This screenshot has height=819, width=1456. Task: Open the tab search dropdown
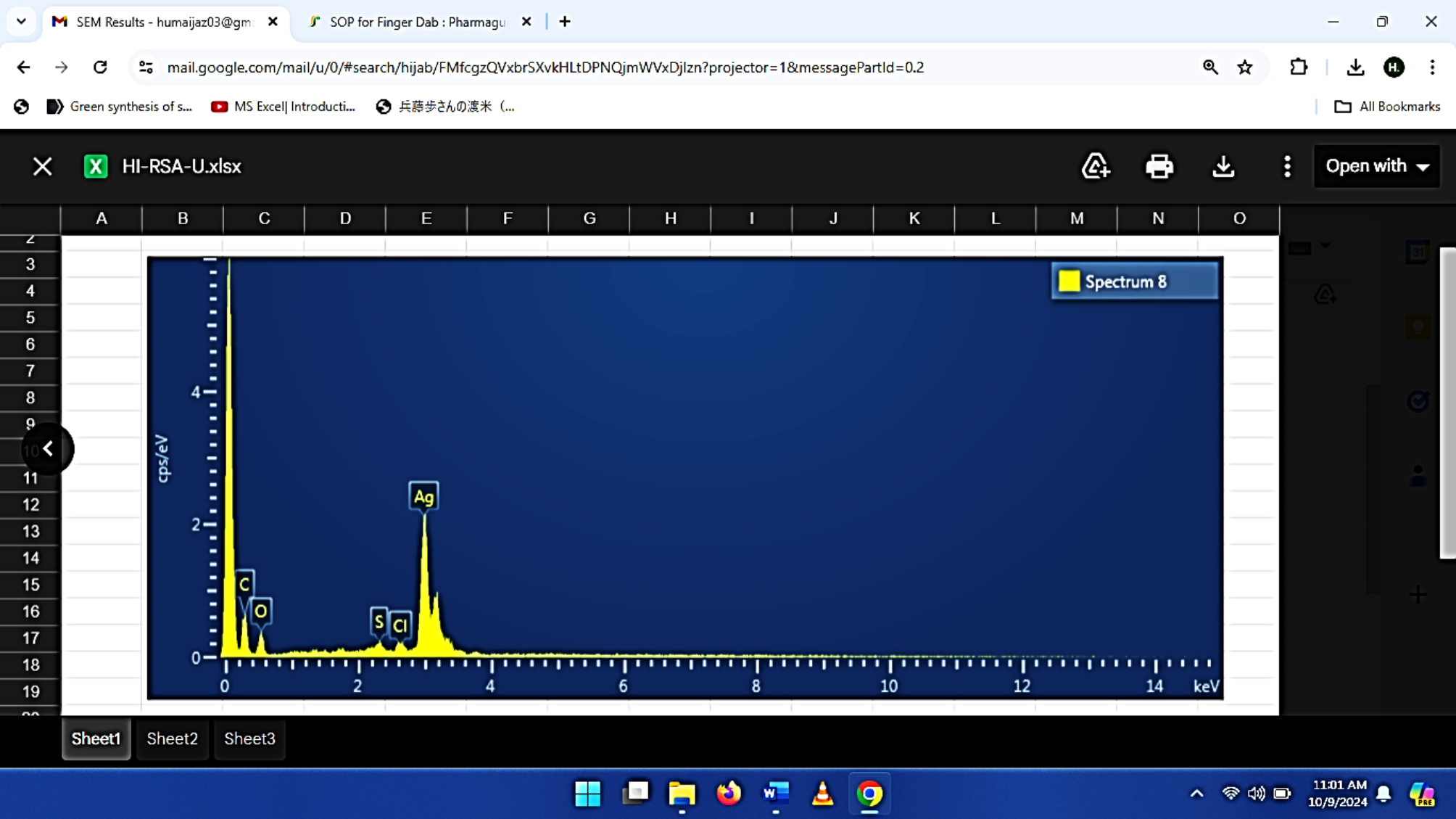click(21, 22)
